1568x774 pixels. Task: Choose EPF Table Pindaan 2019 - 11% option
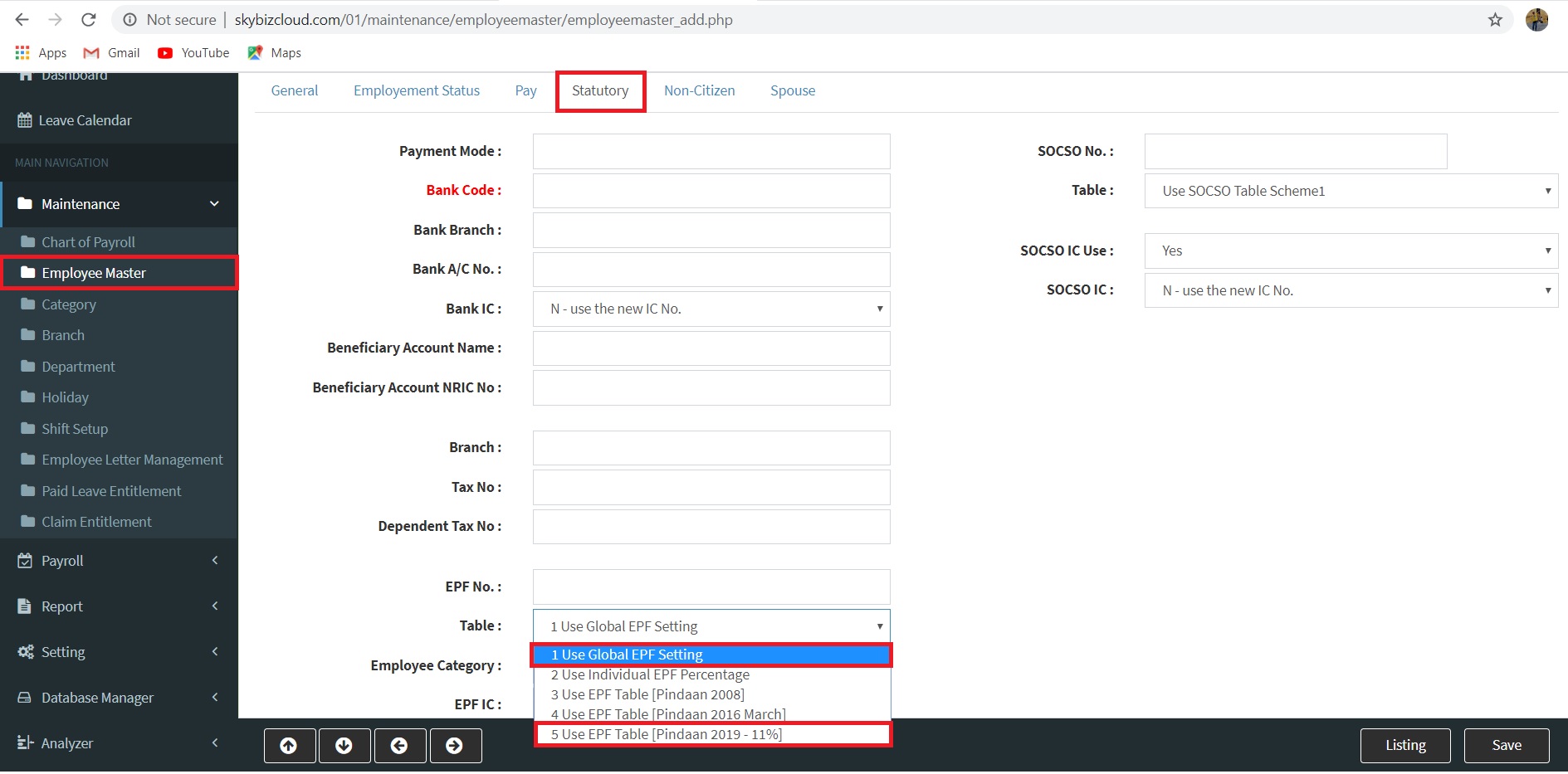667,734
